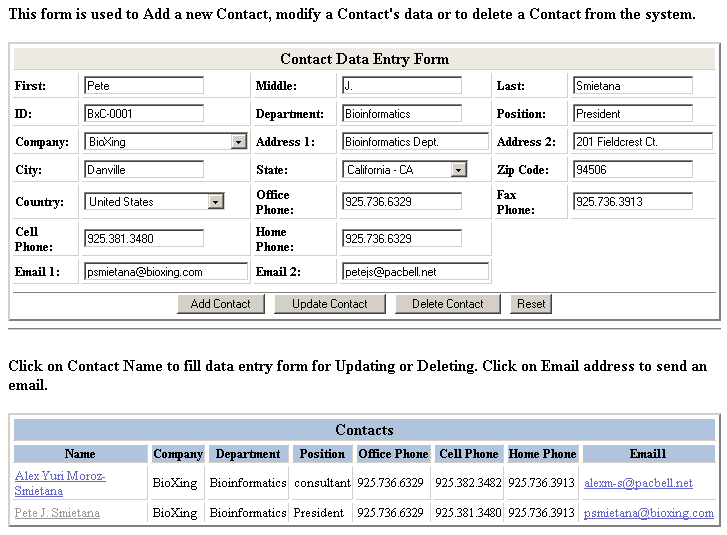Viewport: 727px width, 535px height.
Task: Click into the Zip Code field
Action: (x=632, y=170)
